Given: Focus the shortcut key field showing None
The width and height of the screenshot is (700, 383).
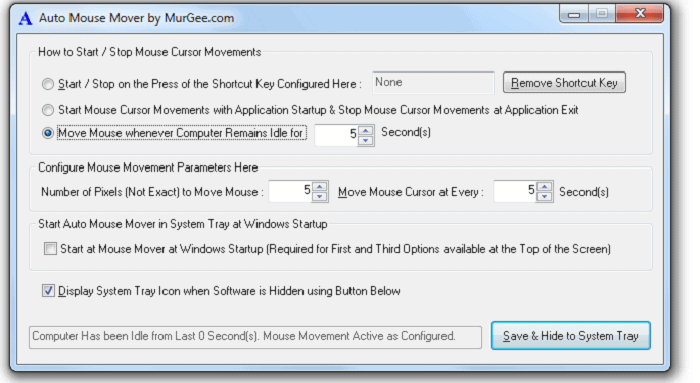Looking at the screenshot, I should 433,83.
